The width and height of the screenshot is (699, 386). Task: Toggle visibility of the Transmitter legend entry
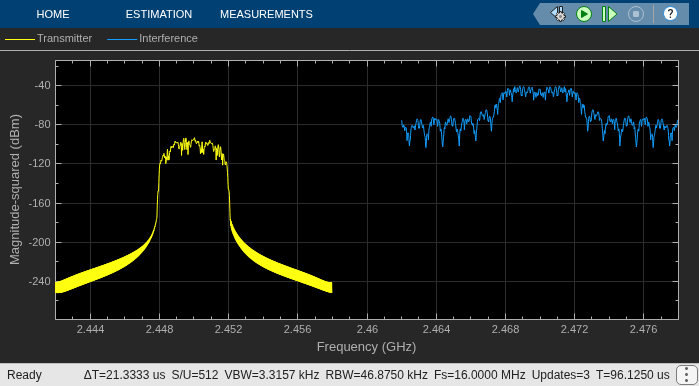[48, 38]
